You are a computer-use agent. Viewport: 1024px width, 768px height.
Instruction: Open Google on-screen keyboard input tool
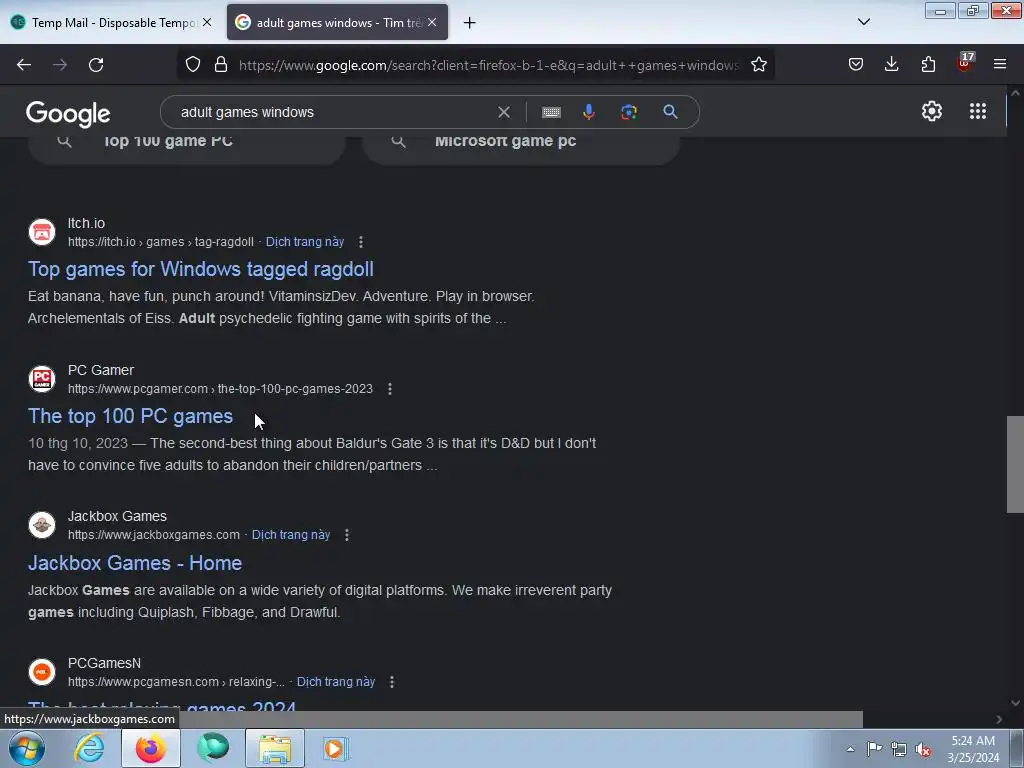coord(551,112)
